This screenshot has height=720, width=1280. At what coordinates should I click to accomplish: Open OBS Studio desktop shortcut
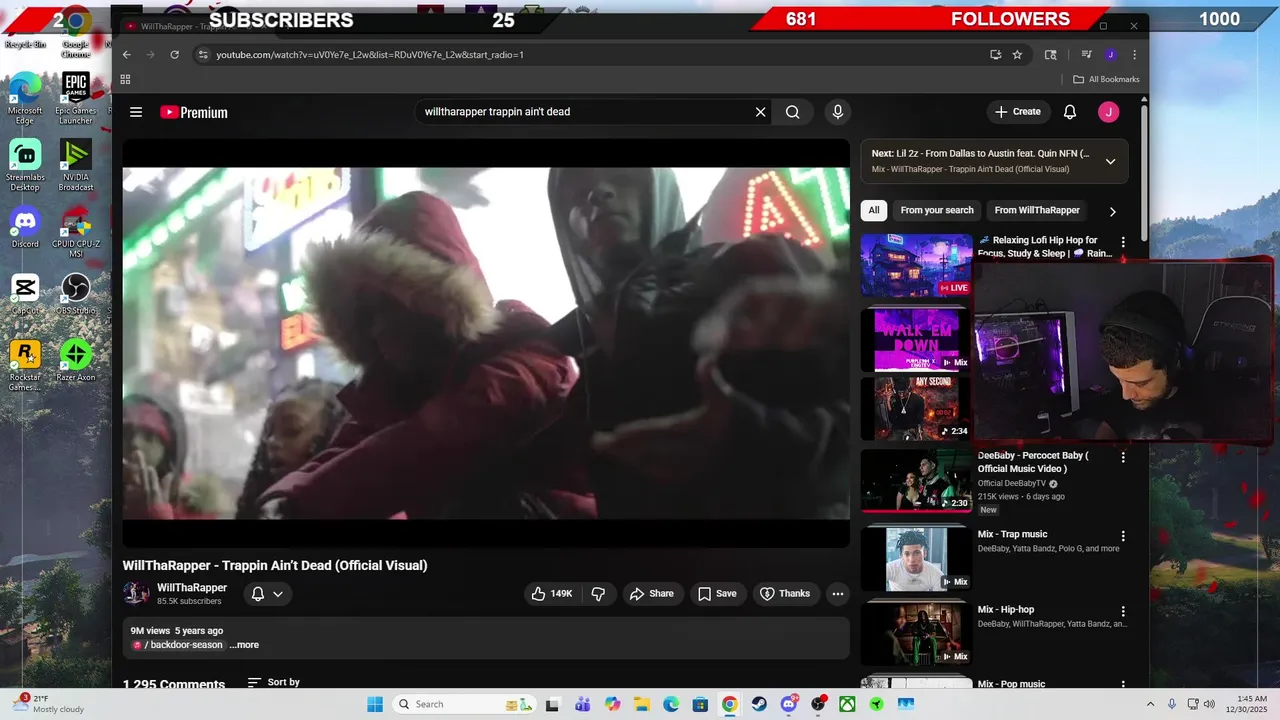[76, 294]
